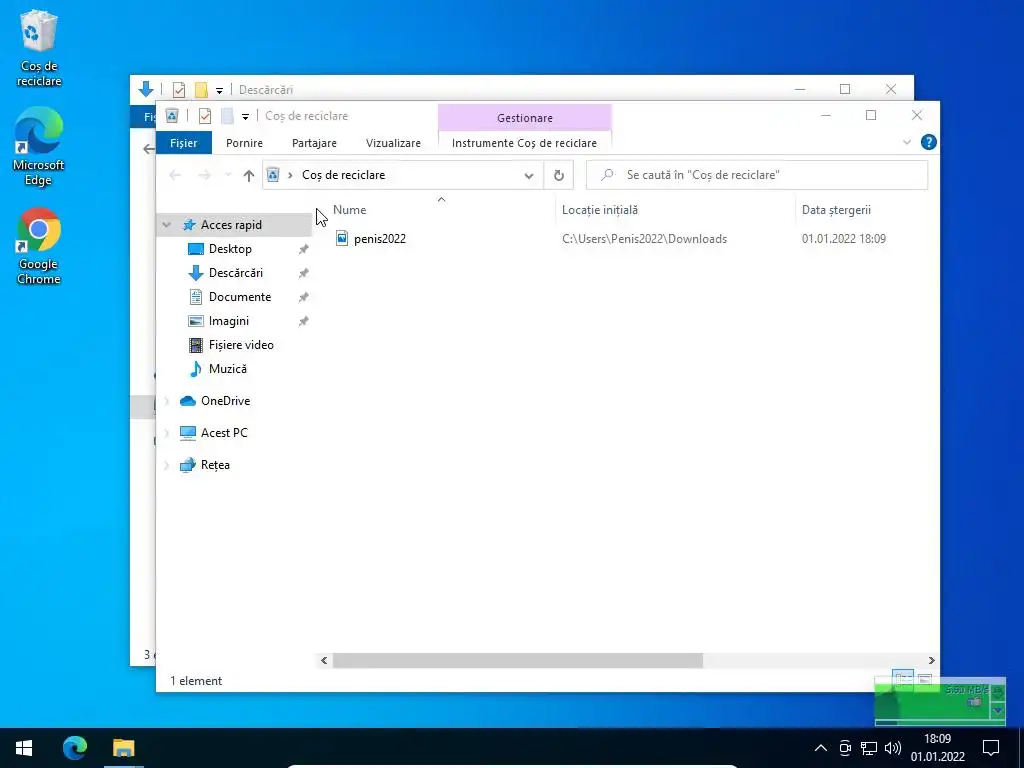
Task: Click the horizontal scrollbar thumb
Action: tap(518, 661)
